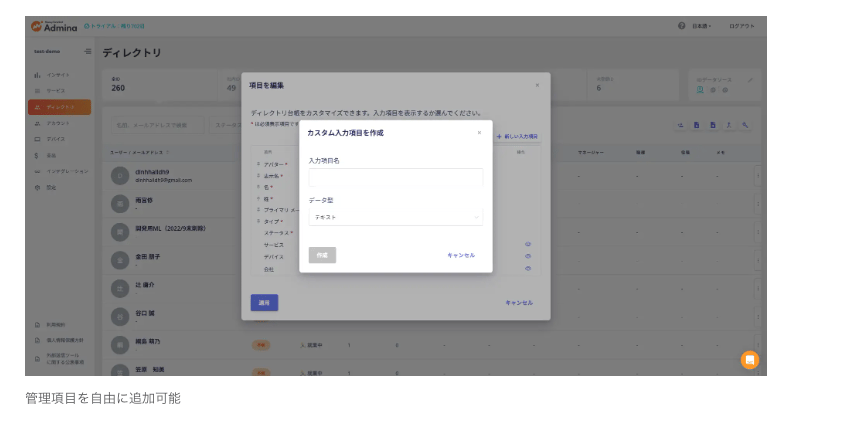
Task: Click the test-demo workspace name
Action: click(x=47, y=51)
